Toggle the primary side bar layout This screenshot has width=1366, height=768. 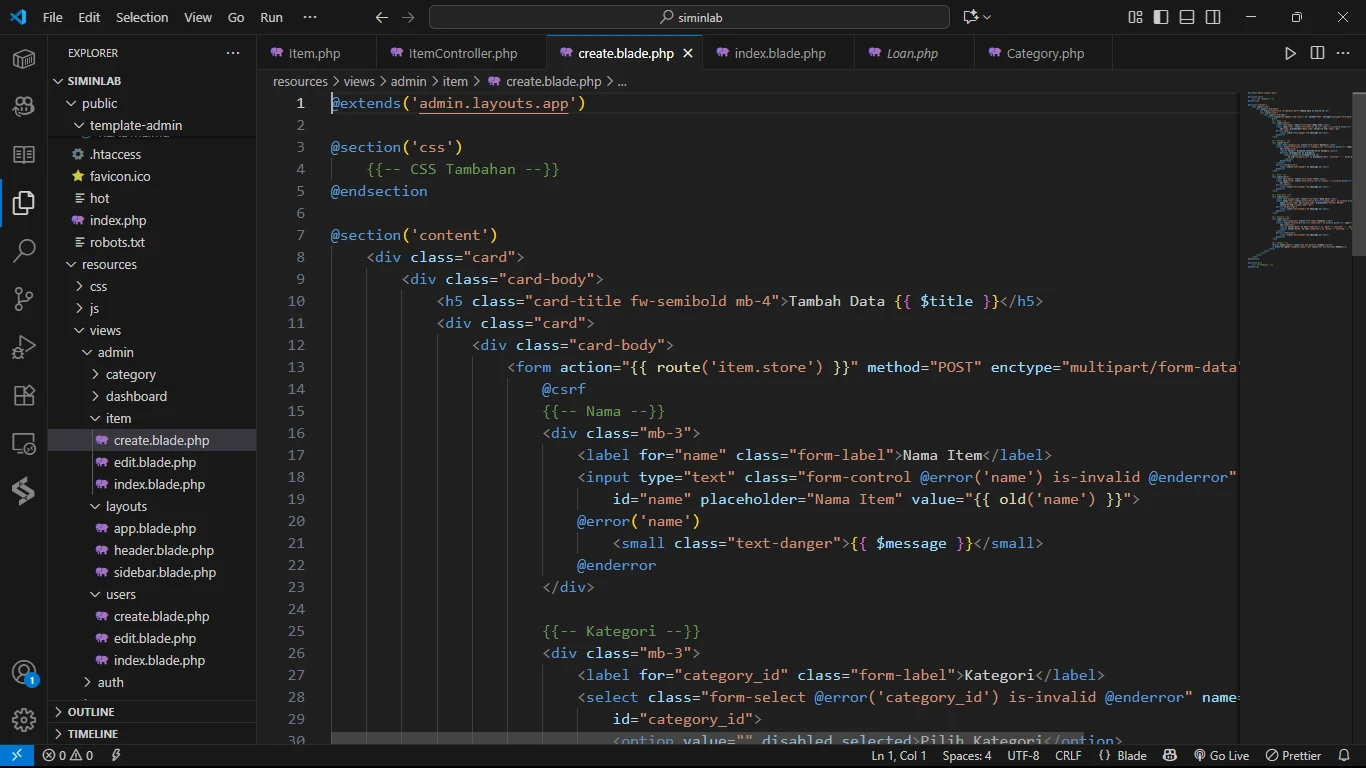[1161, 17]
